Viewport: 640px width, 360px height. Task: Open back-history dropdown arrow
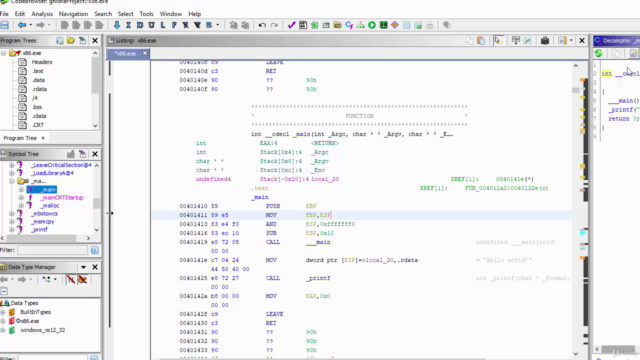click(x=31, y=25)
